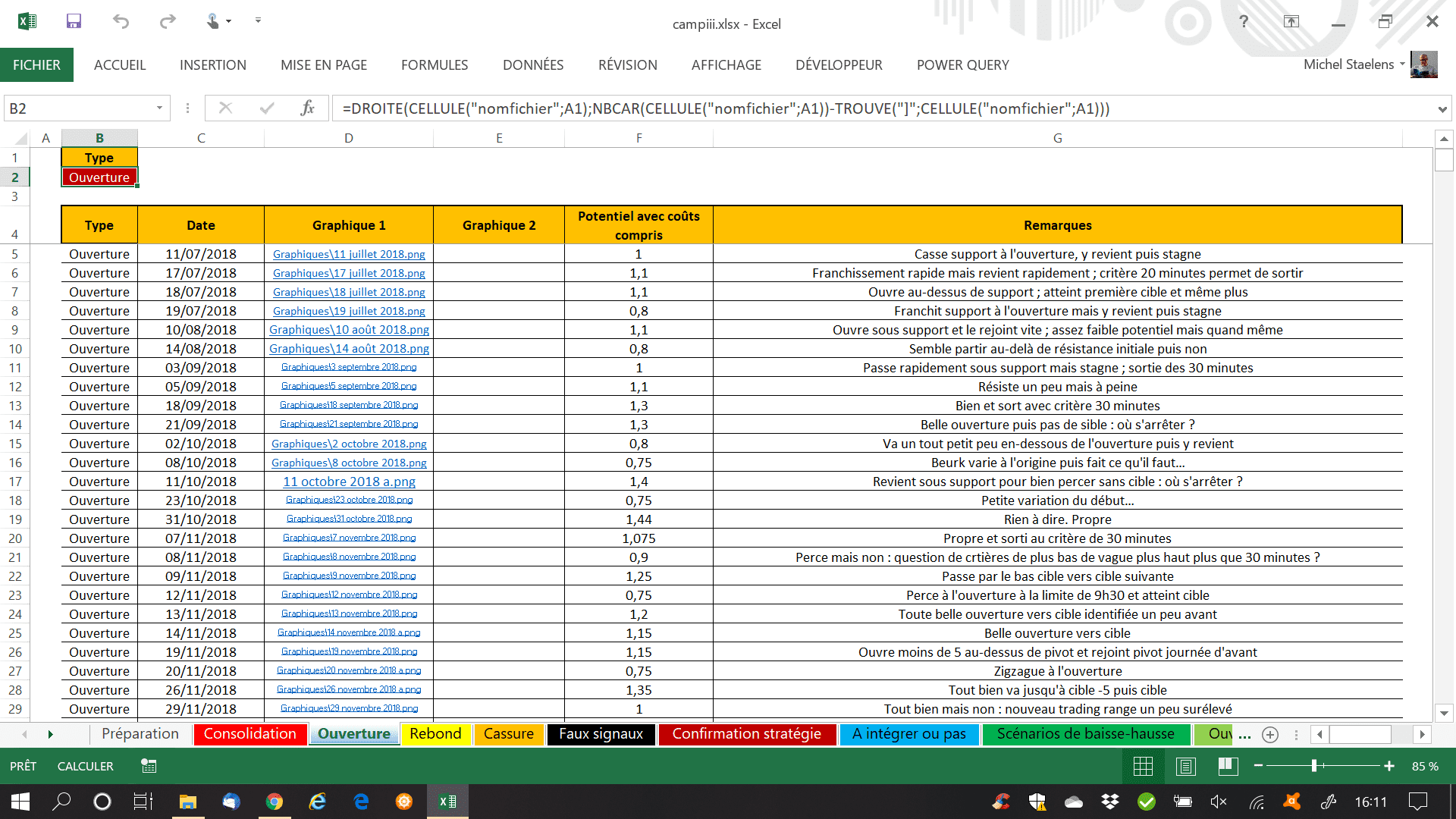This screenshot has width=1456, height=819.
Task: Click the zoom slider handle
Action: tap(1314, 767)
